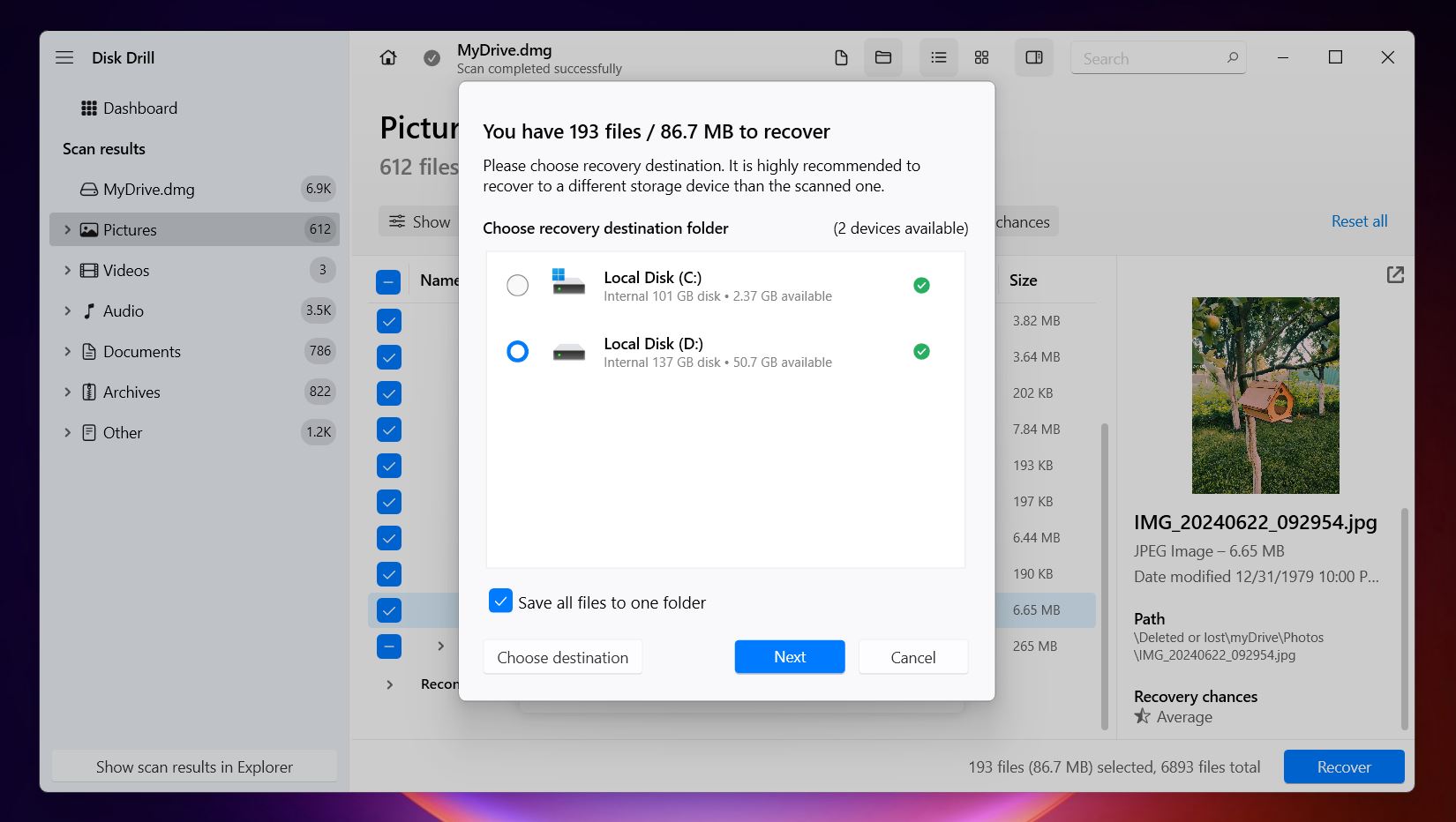Click green checkmark for Local Disk (C:)

point(921,285)
